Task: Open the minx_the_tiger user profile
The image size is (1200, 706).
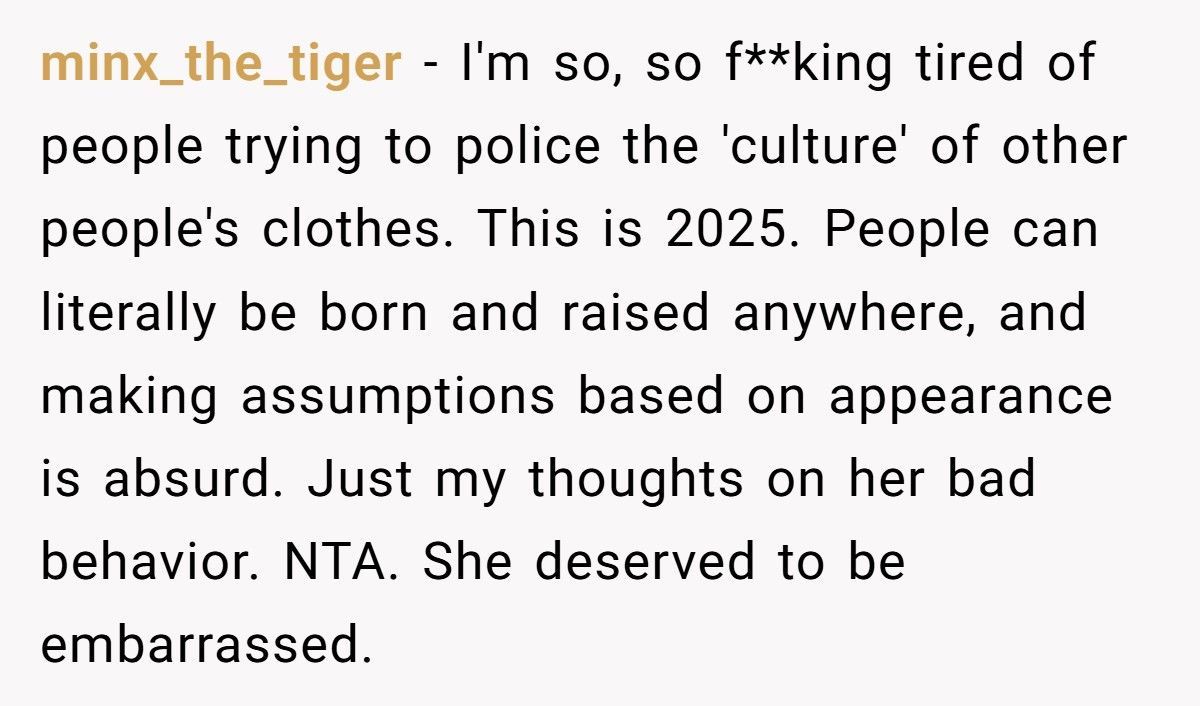Action: pos(221,65)
